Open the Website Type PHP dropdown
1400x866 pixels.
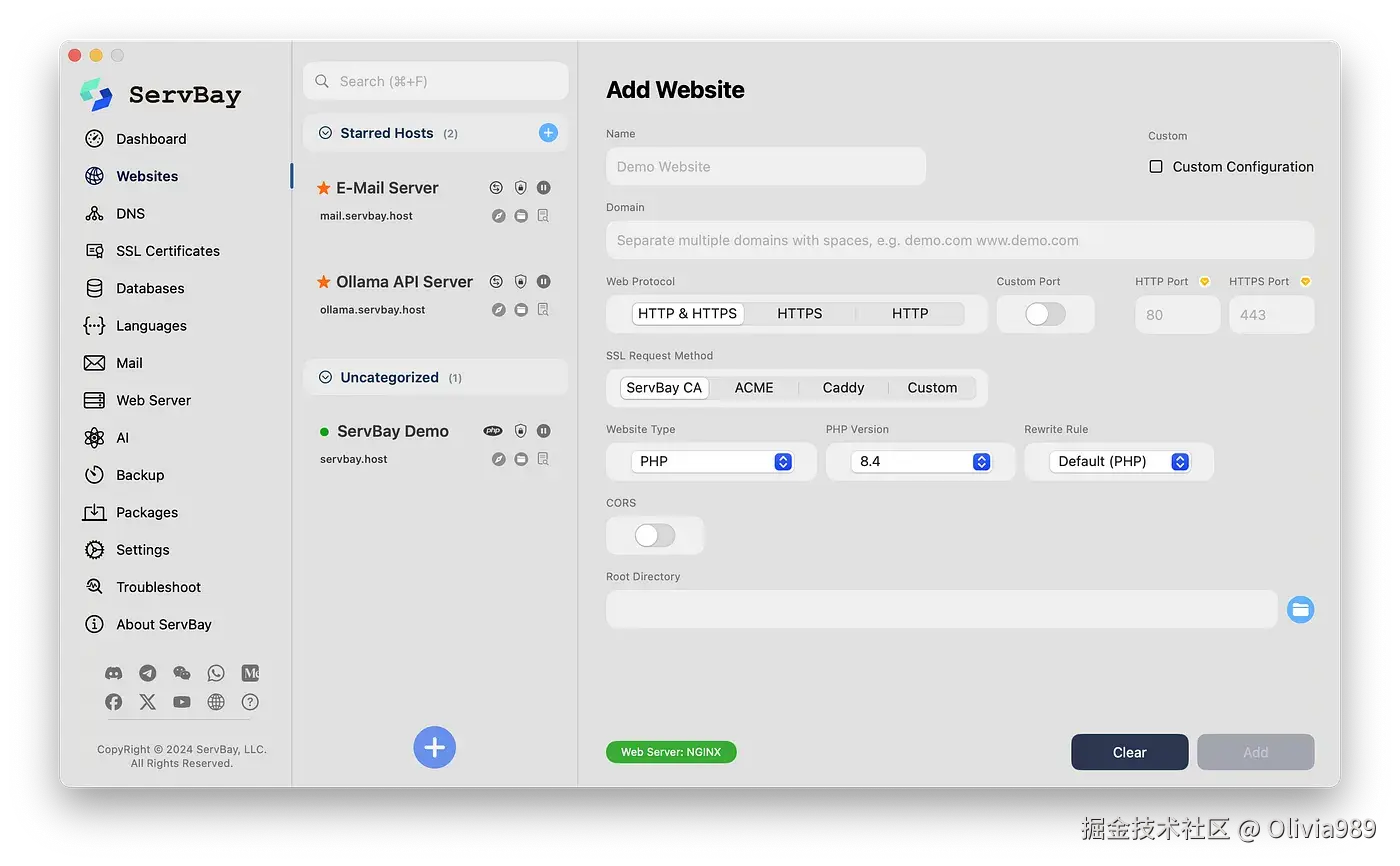point(712,462)
